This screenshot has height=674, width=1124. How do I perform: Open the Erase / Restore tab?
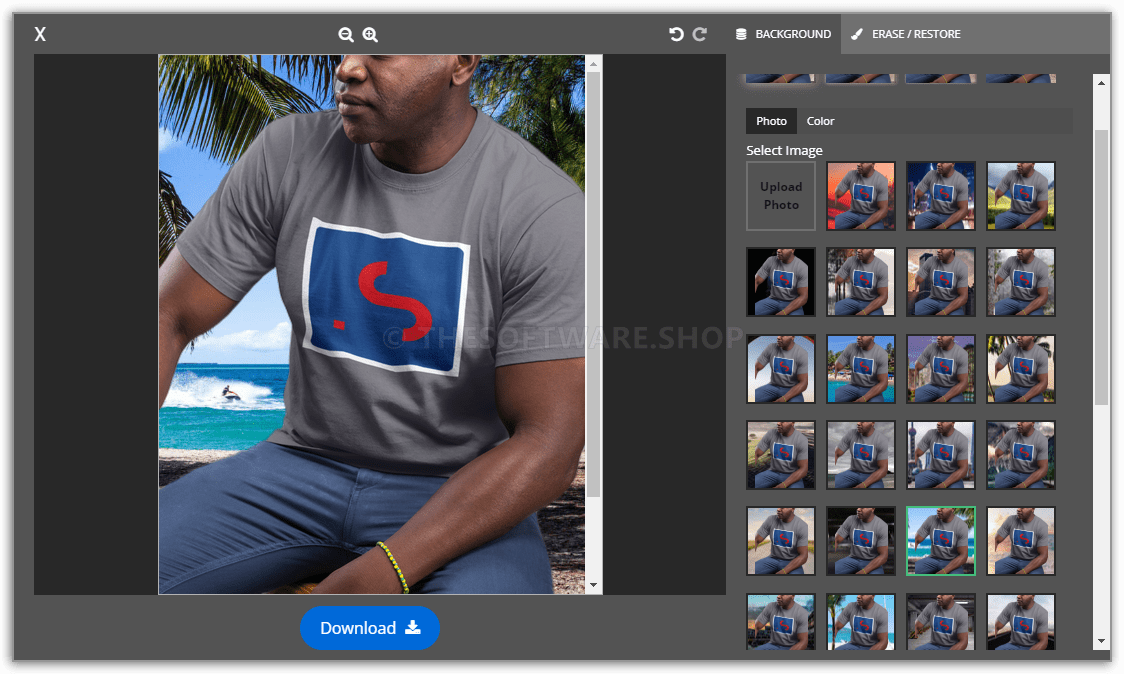[x=905, y=34]
